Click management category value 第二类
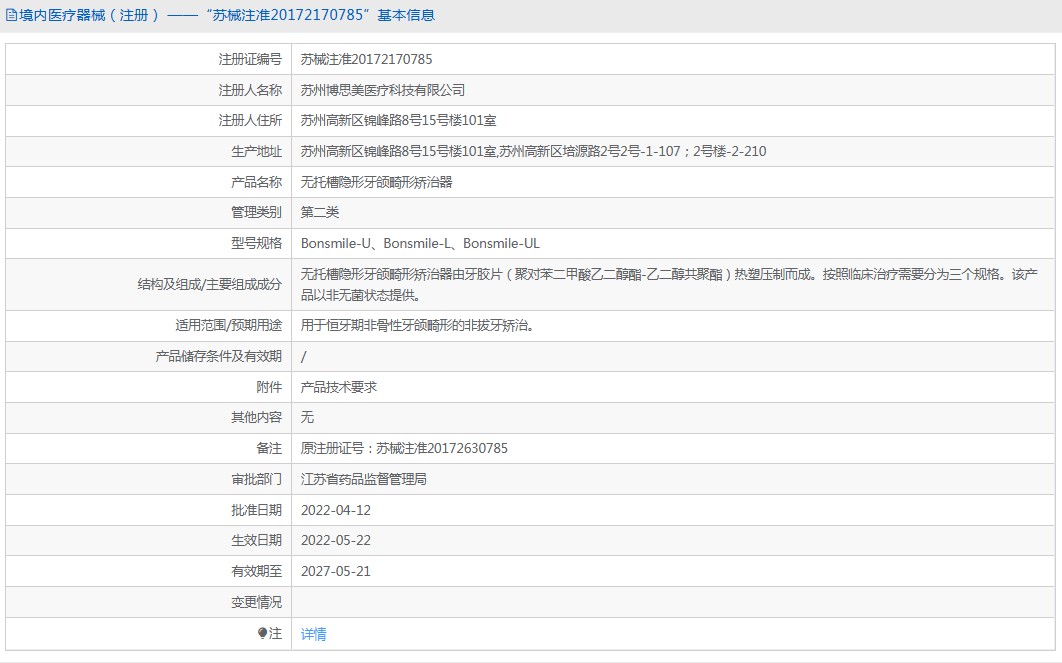1062x663 pixels. point(320,212)
